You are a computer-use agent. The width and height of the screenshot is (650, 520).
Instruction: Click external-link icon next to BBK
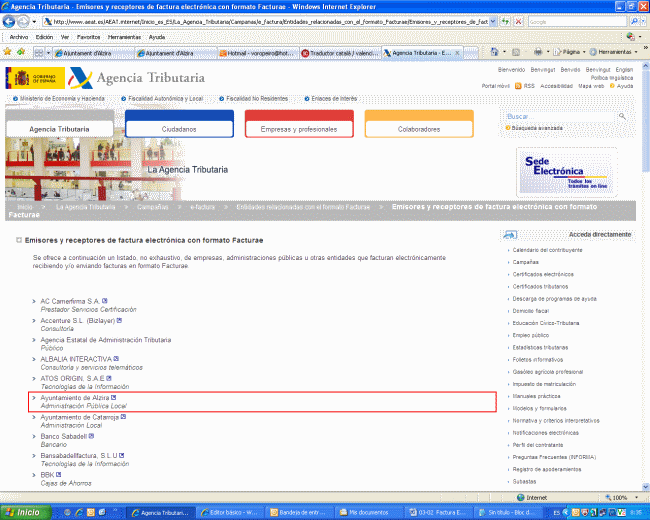point(58,474)
